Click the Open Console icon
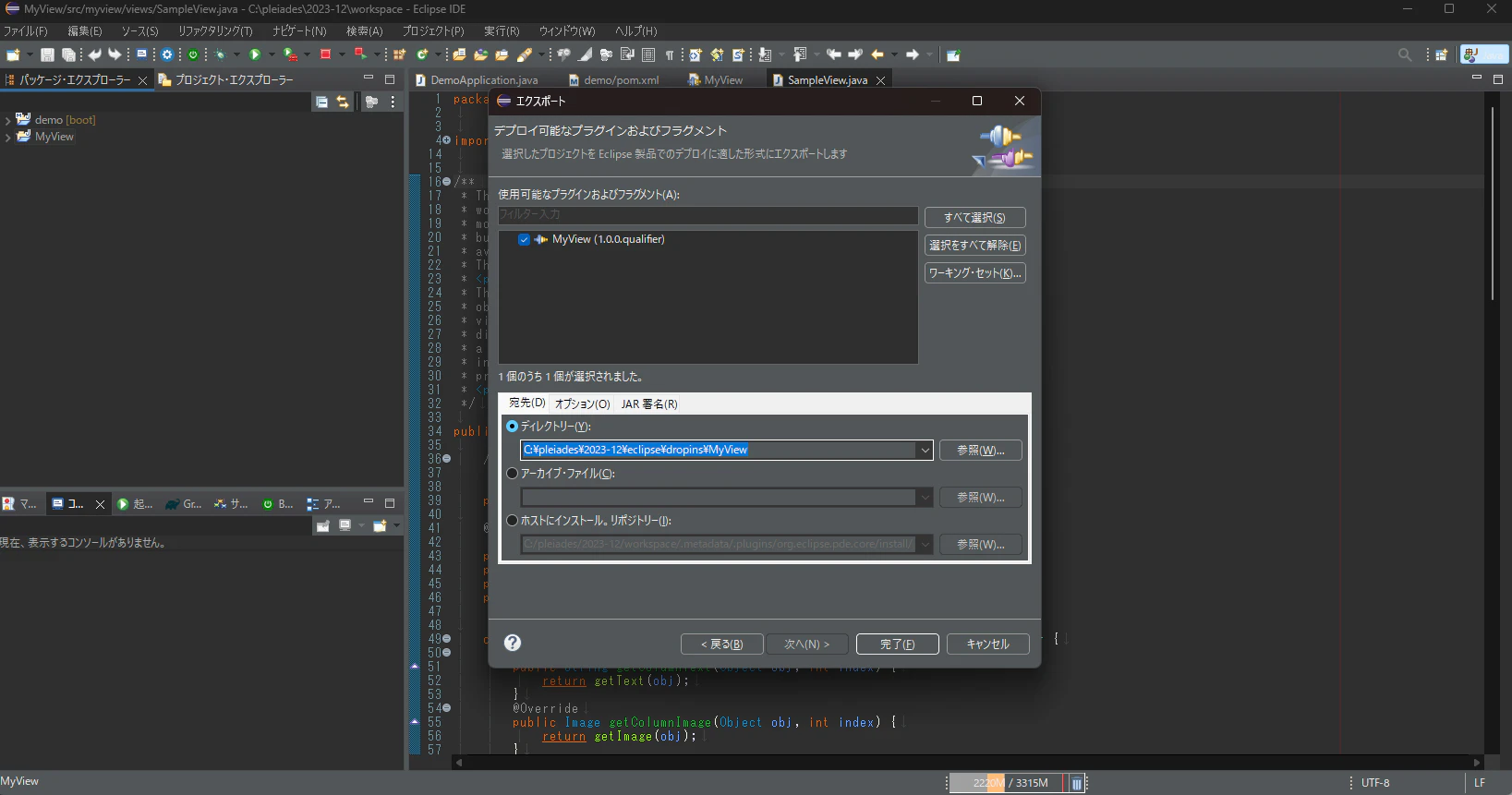 click(x=379, y=526)
